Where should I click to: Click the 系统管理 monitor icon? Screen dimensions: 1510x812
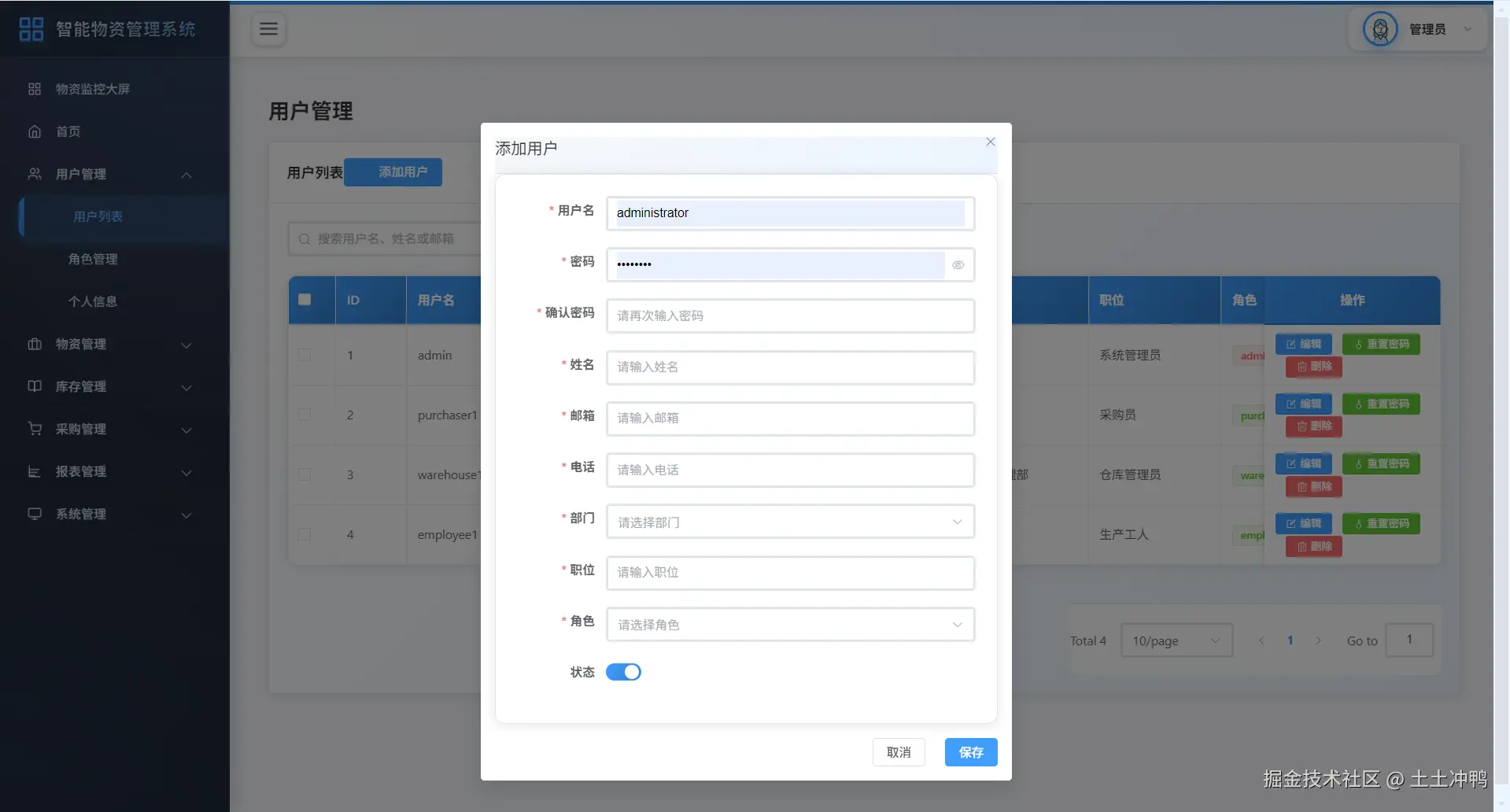pyautogui.click(x=35, y=514)
